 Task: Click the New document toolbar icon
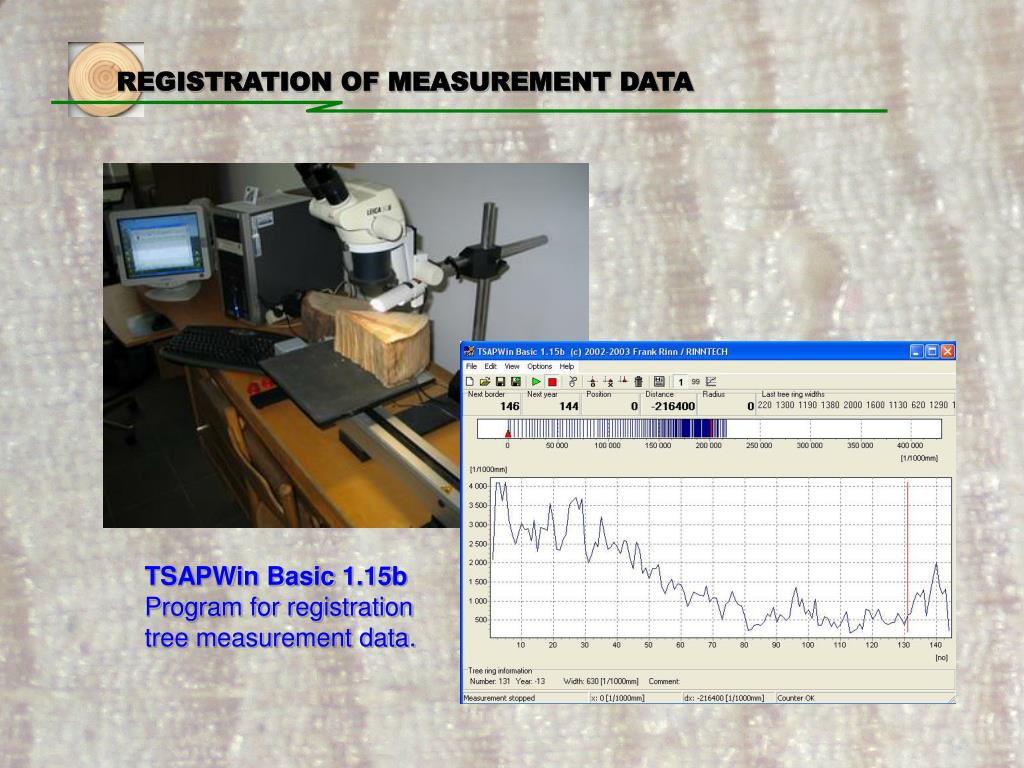pyautogui.click(x=470, y=381)
